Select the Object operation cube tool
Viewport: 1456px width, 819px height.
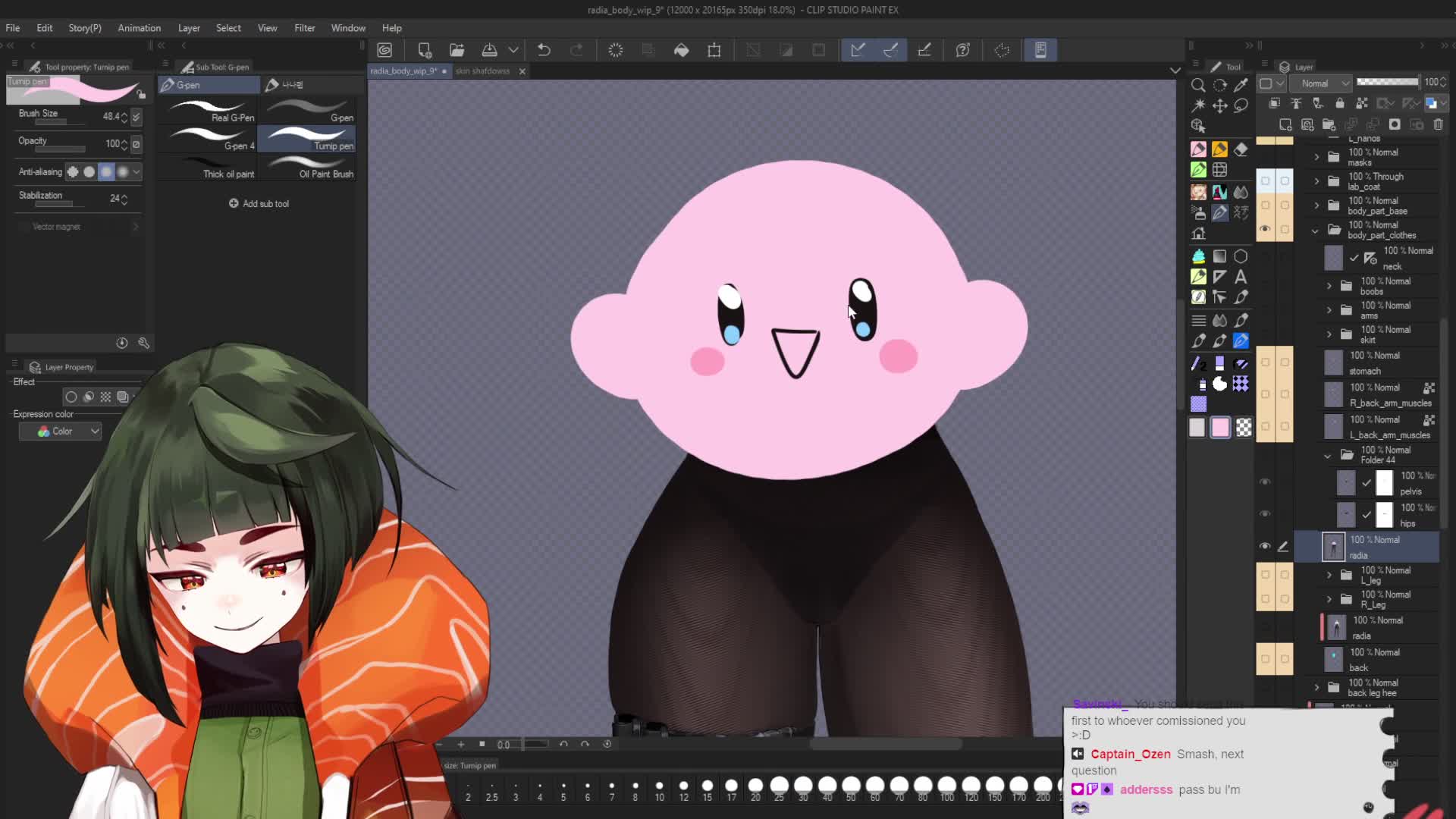[1198, 126]
